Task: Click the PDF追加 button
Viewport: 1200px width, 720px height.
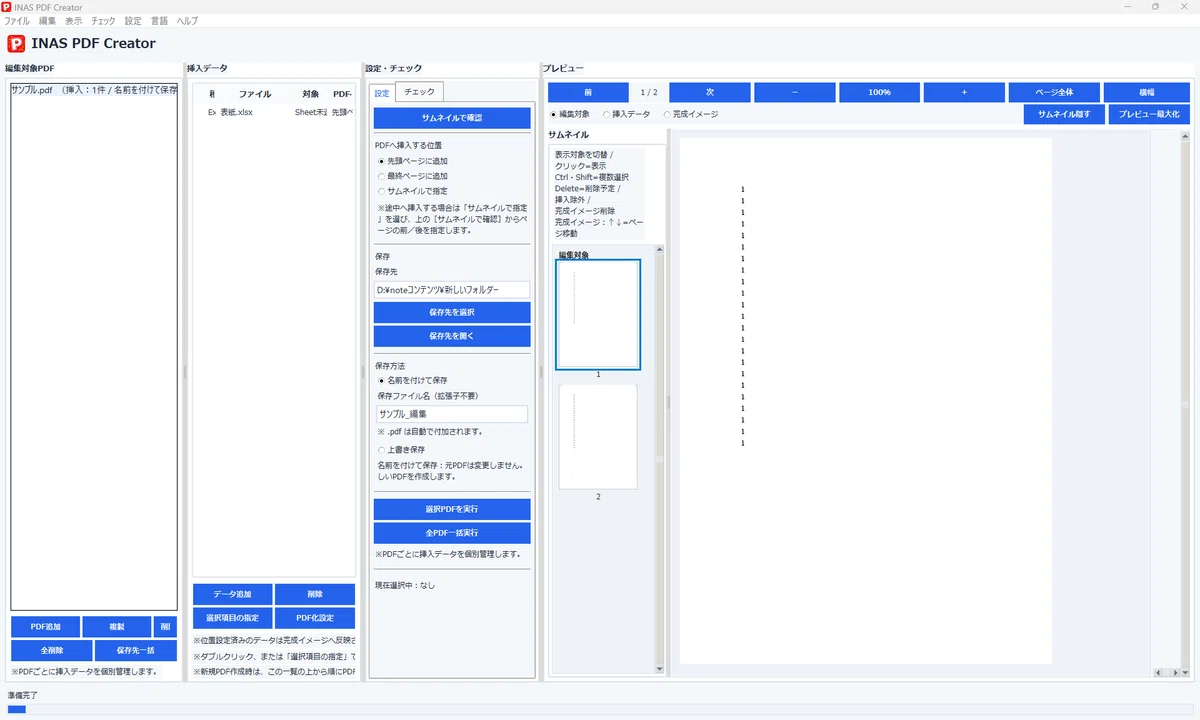Action: point(46,627)
